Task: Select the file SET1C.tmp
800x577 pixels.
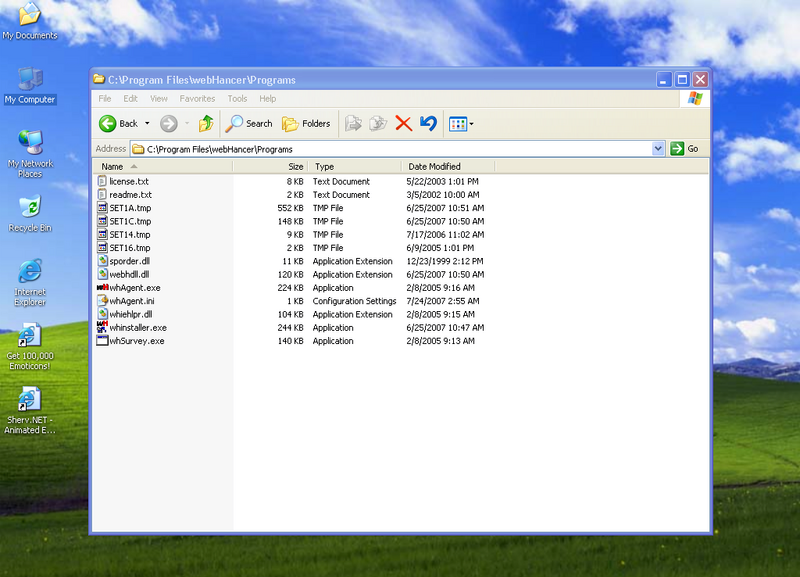Action: (130, 221)
